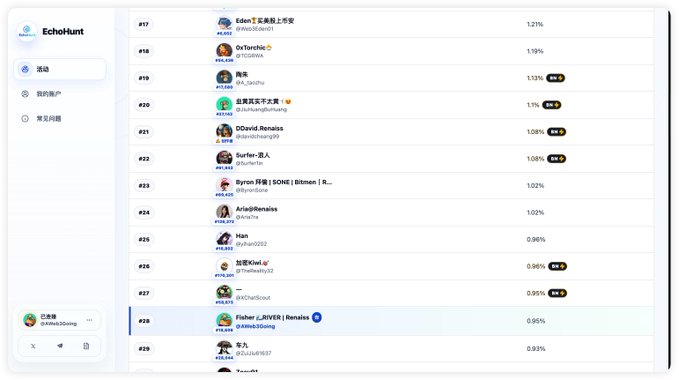This screenshot has width=679, height=380.
Task: Click the profile avatar in the sidebar card
Action: (30, 320)
